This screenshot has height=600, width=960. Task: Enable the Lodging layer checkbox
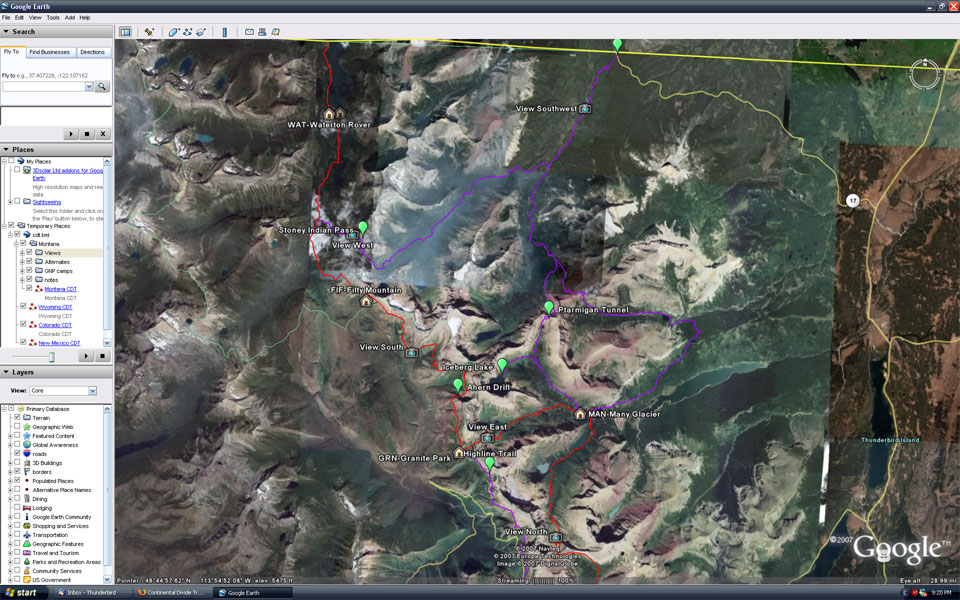(x=18, y=508)
